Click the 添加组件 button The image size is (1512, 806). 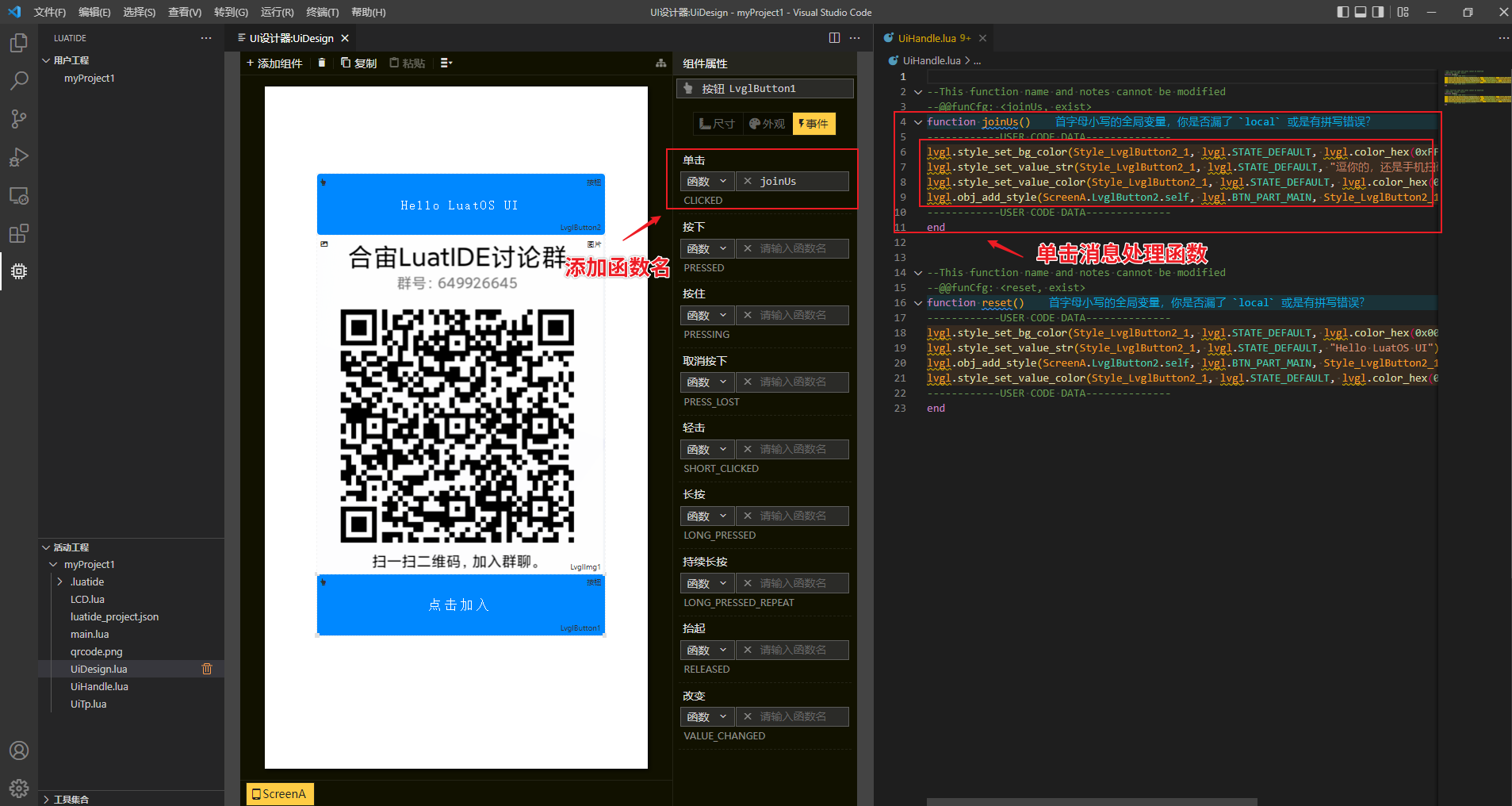pos(274,63)
